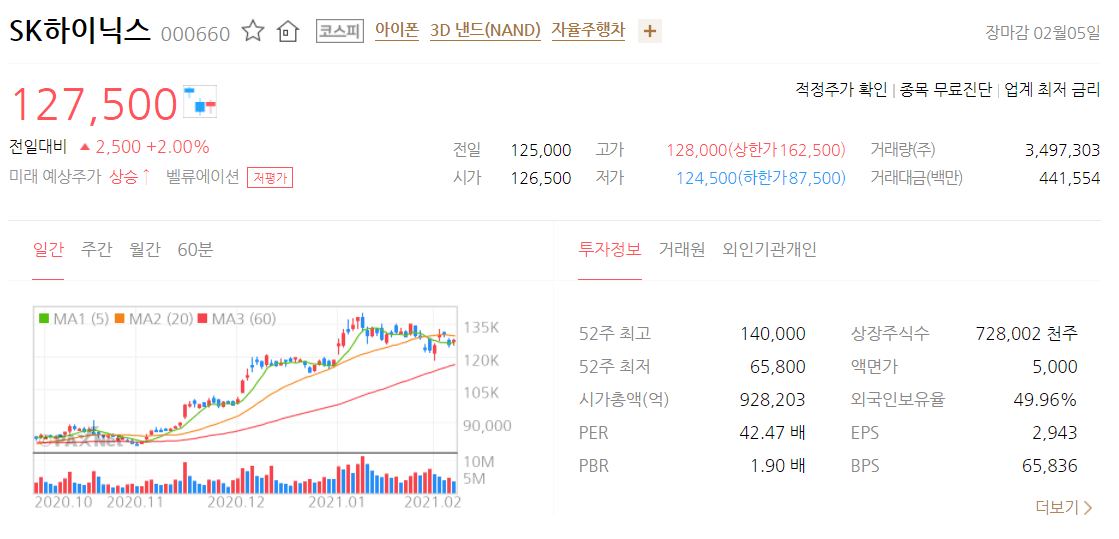Click the 외국인보유율 value 49.96%
This screenshot has width=1119, height=539.
1045,401
